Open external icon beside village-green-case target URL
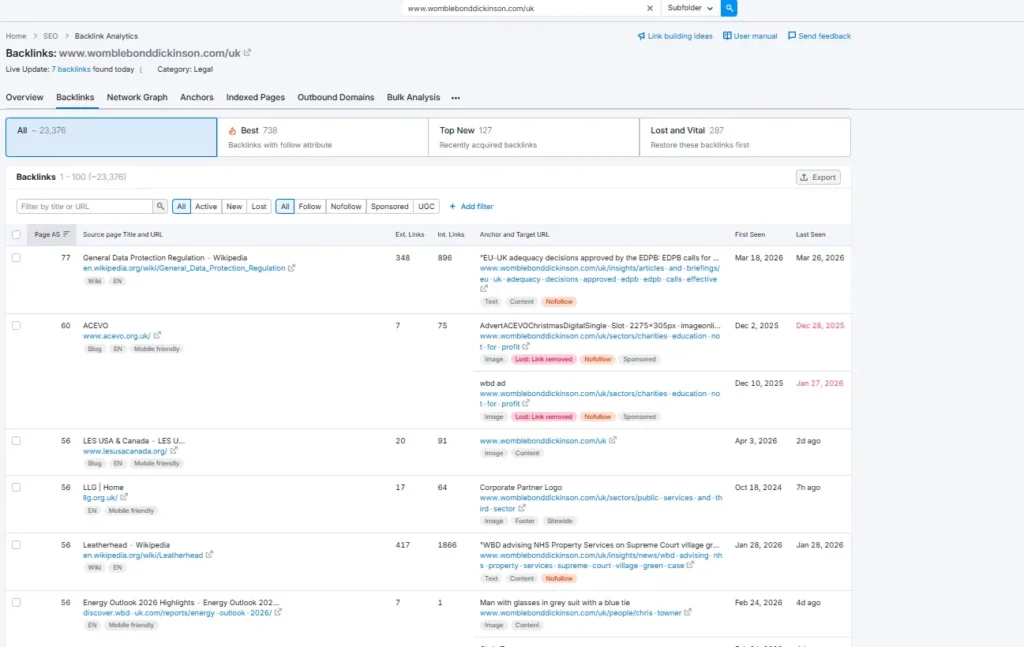This screenshot has width=1024, height=647. (x=690, y=565)
